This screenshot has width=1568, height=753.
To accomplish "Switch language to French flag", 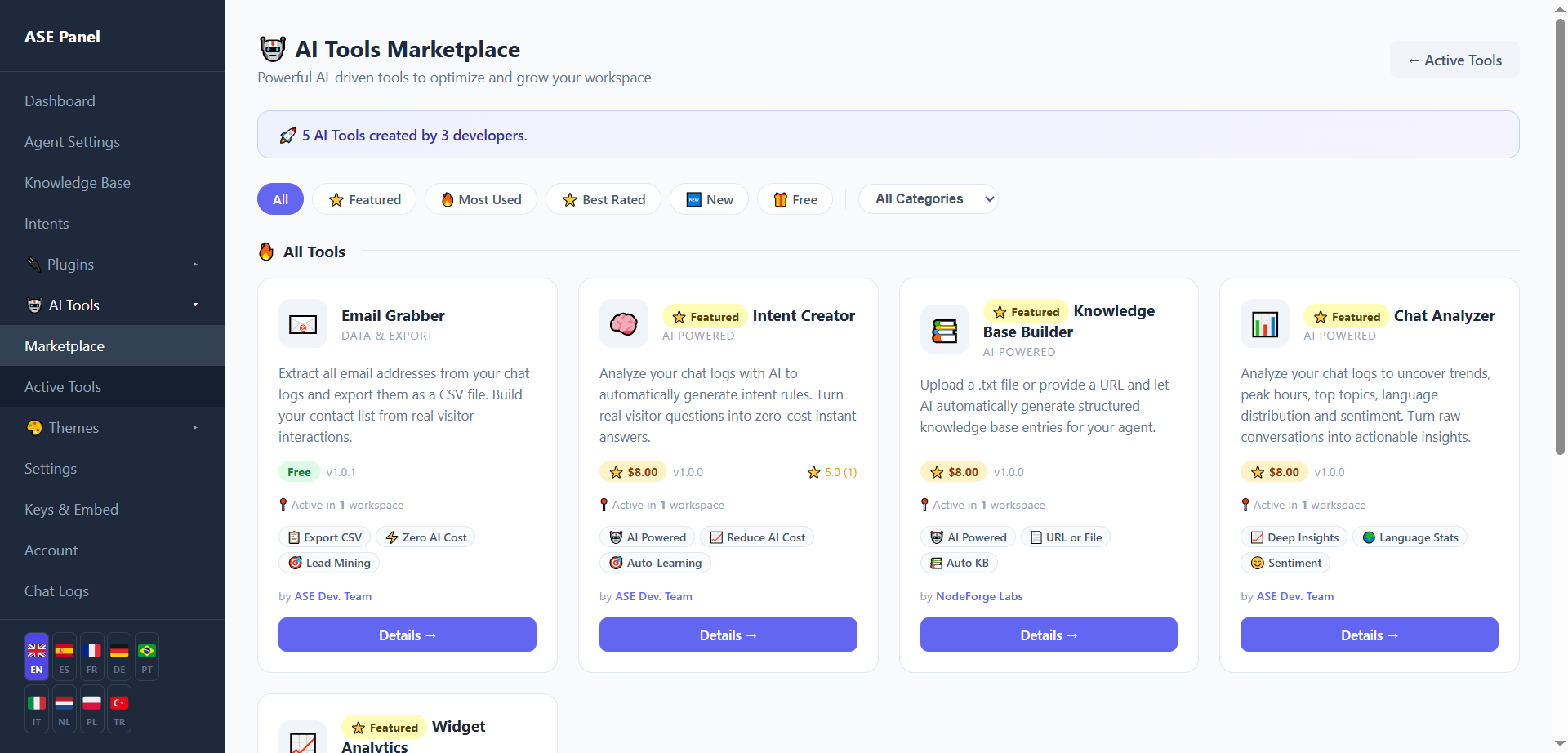I will click(x=92, y=657).
